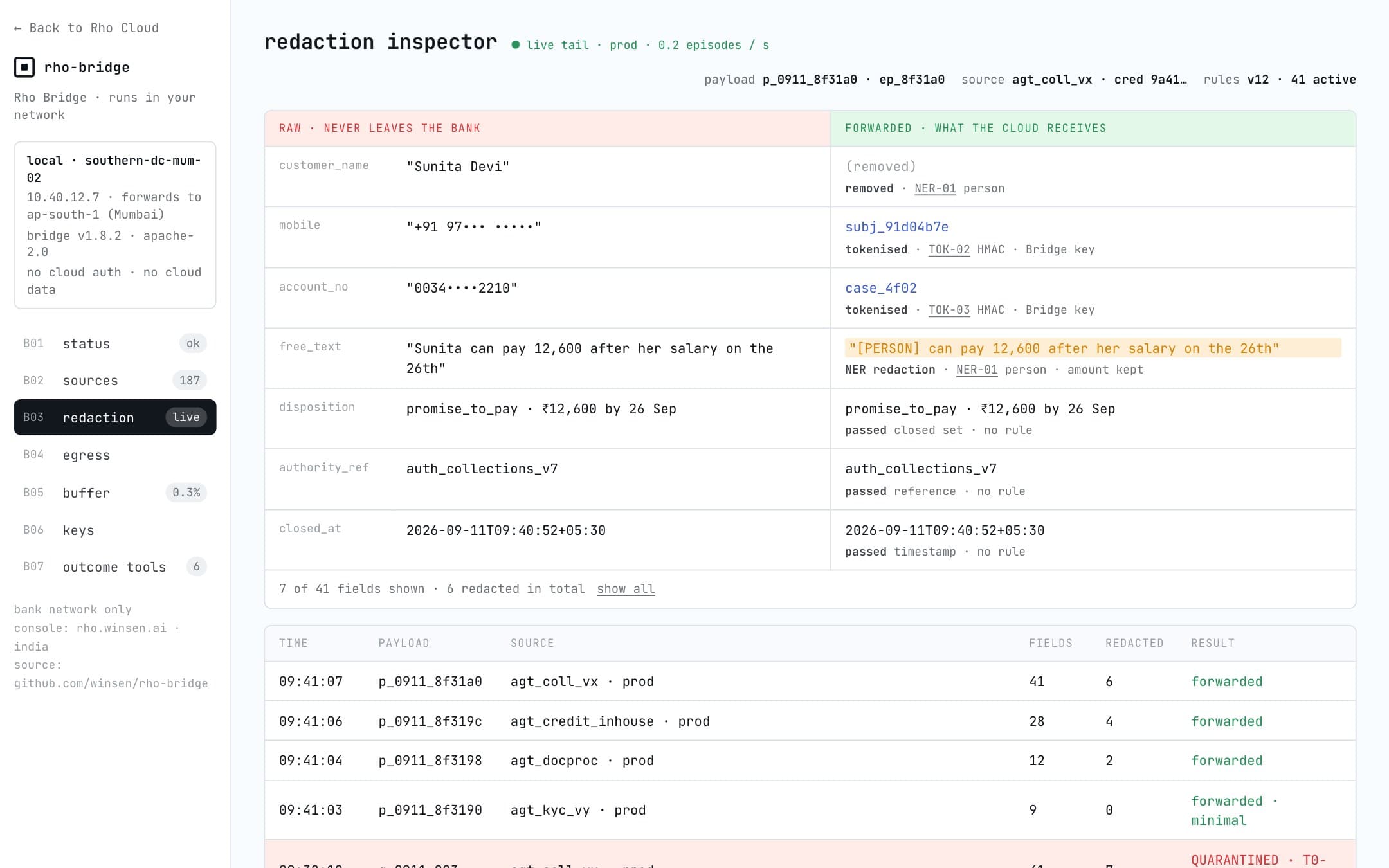Viewport: 1389px width, 868px height.
Task: Click the account_no raw value
Action: coord(462,288)
